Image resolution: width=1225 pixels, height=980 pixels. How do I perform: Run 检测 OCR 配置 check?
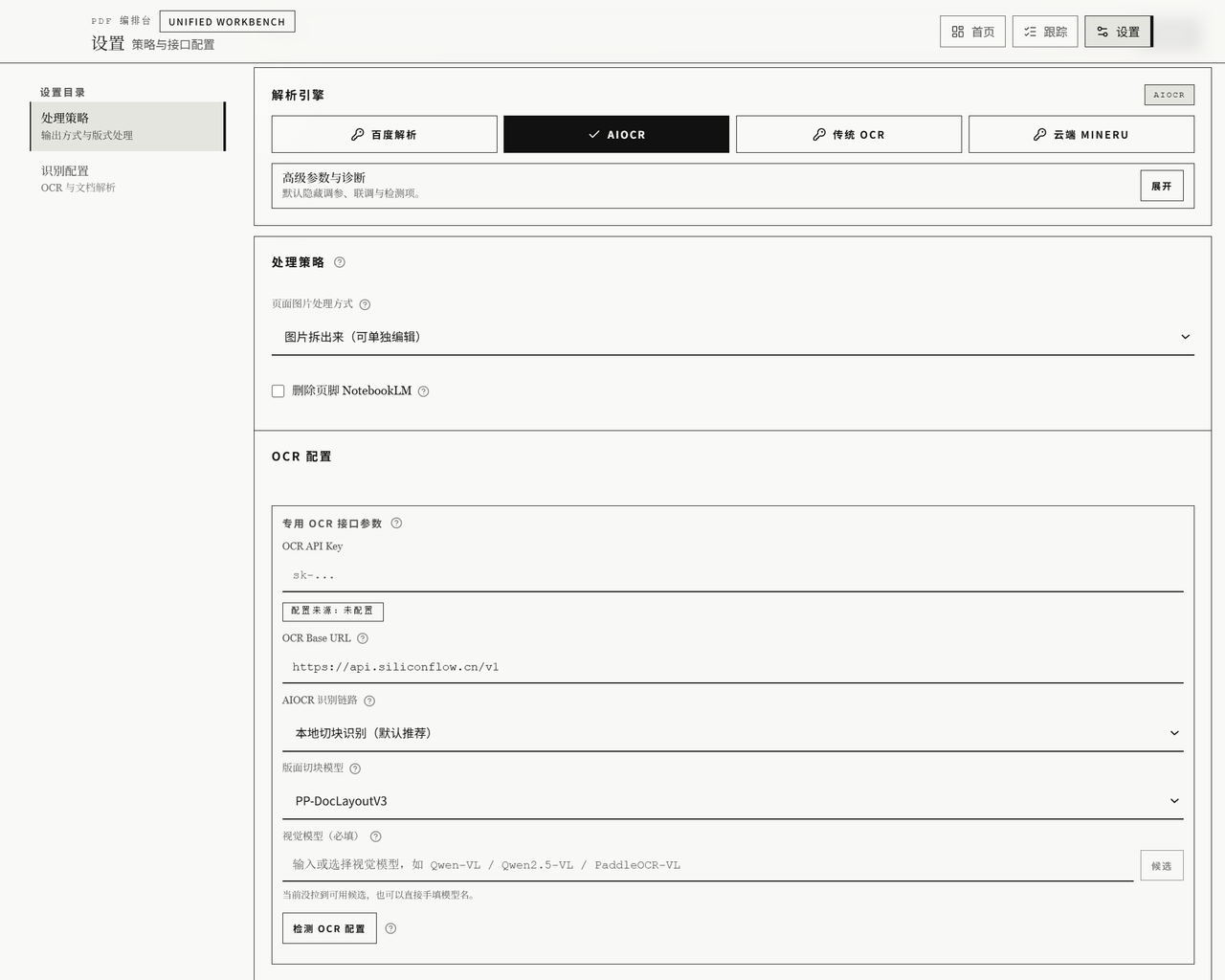point(328,927)
